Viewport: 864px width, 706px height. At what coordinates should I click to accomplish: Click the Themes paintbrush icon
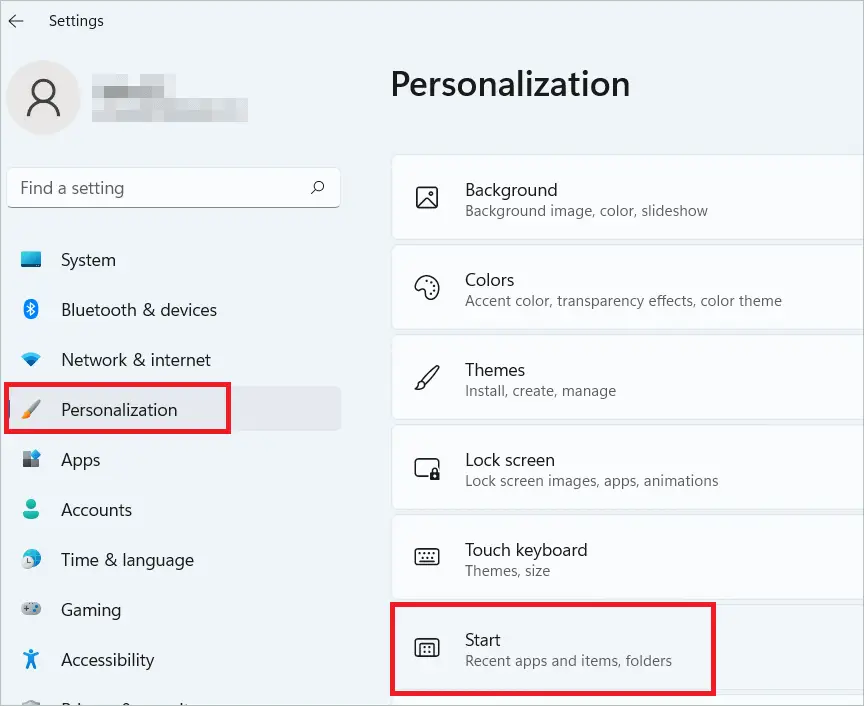click(428, 378)
